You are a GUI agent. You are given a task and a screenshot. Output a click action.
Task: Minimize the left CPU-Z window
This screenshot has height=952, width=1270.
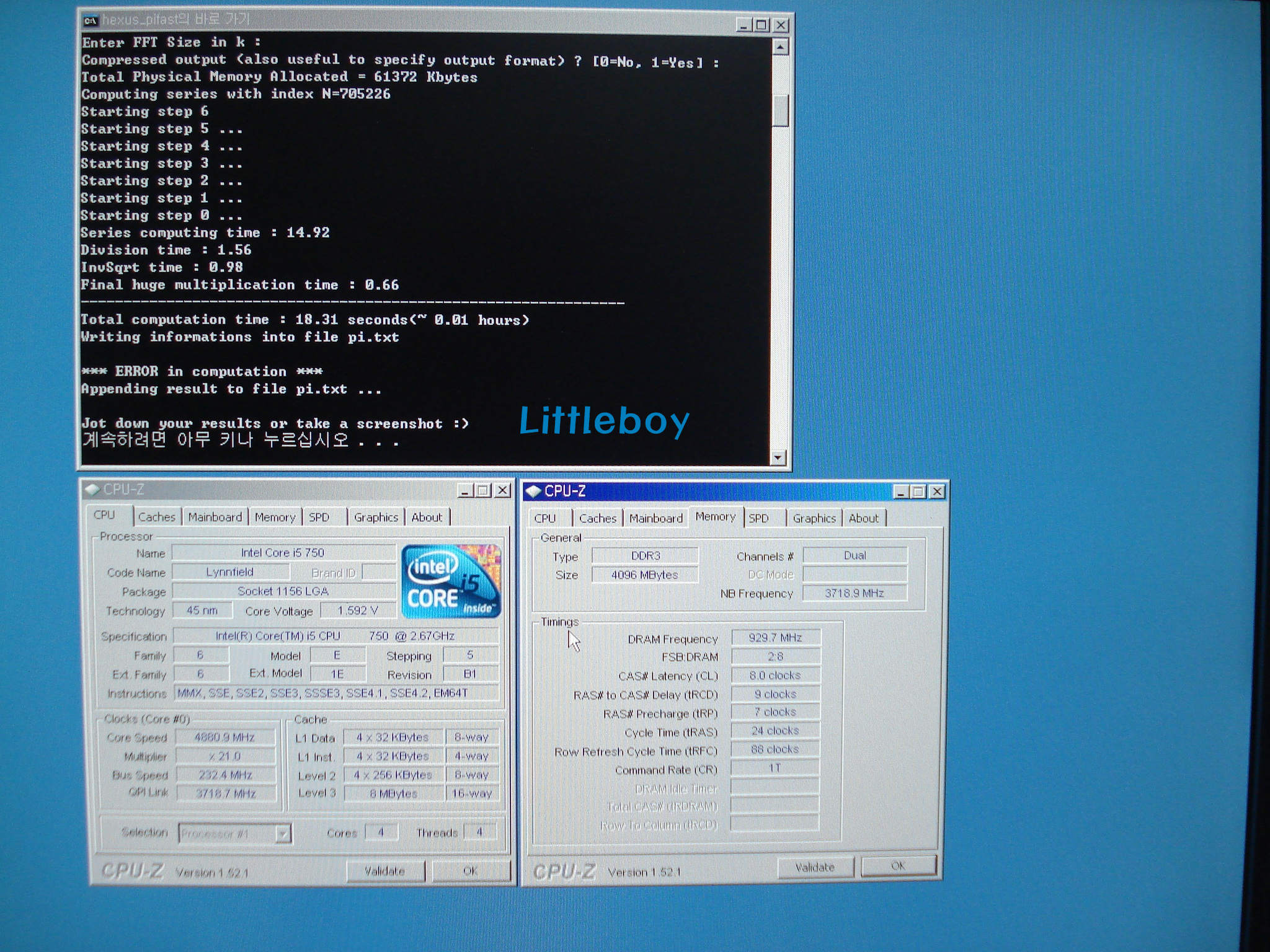click(466, 491)
